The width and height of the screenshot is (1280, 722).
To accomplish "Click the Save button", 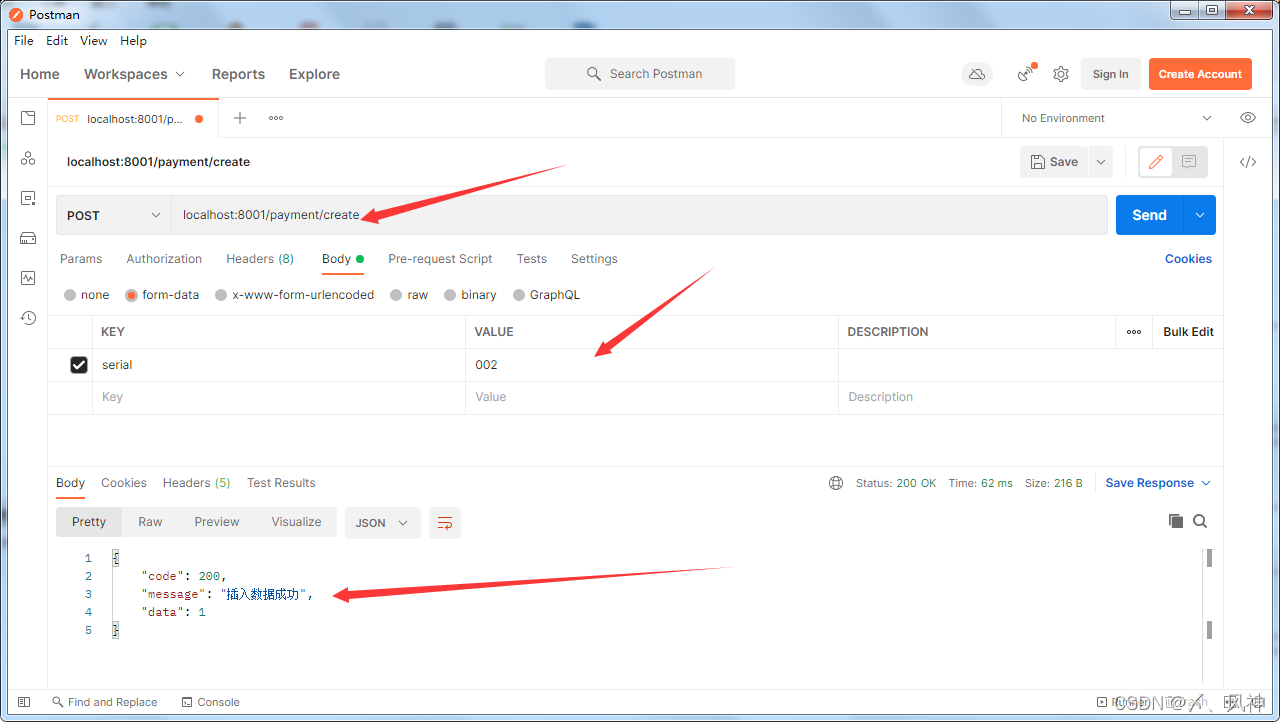I will 1054,162.
